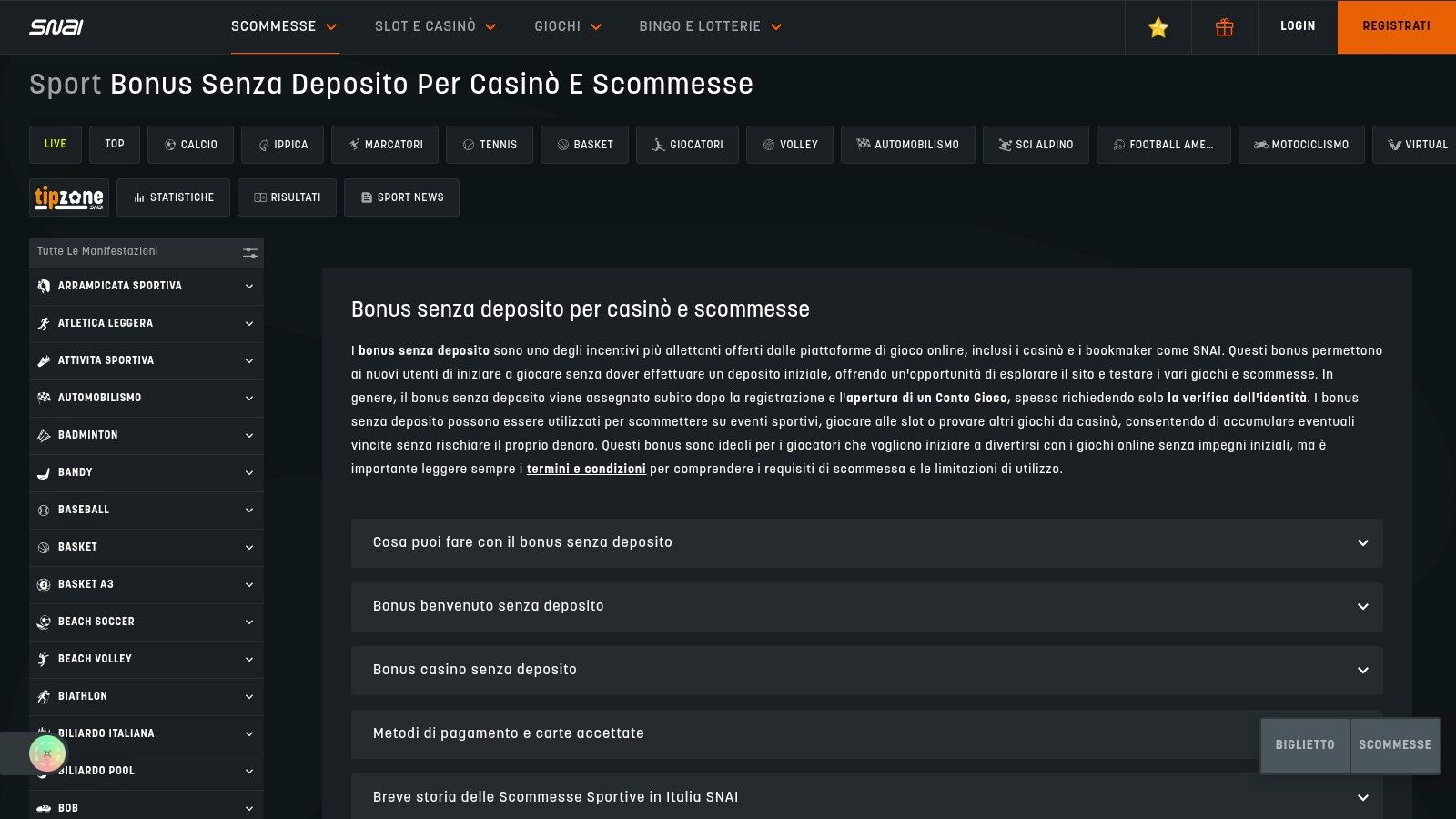The image size is (1456, 819).
Task: Expand 'Bonus benvenuto senza deposito' section
Action: point(866,607)
